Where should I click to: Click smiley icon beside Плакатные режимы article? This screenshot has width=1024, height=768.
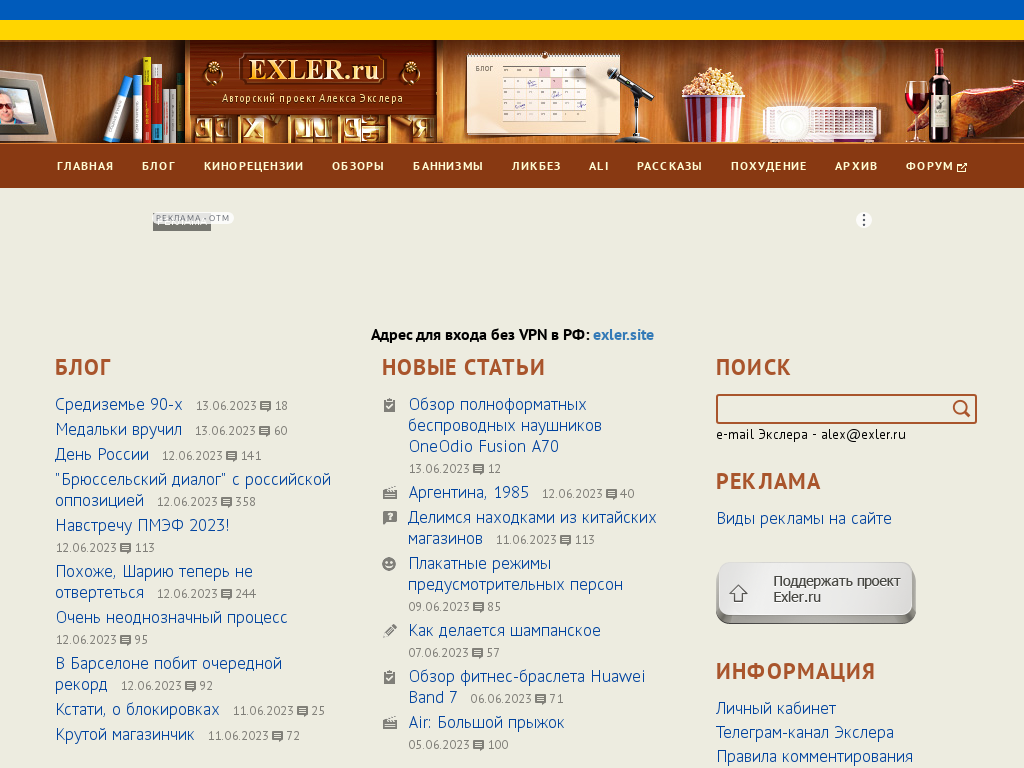coord(389,564)
